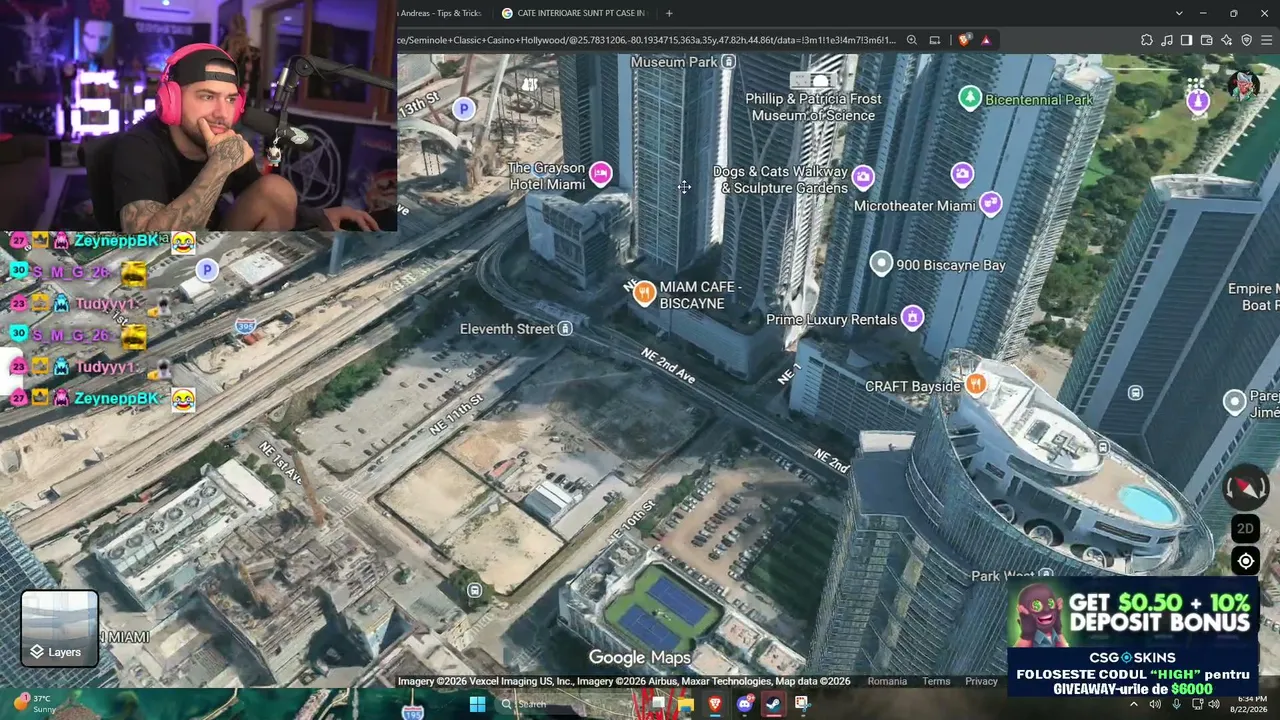Click the Leo AI sparkle icon
Screen dimensions: 1280x720
pos(1227,40)
